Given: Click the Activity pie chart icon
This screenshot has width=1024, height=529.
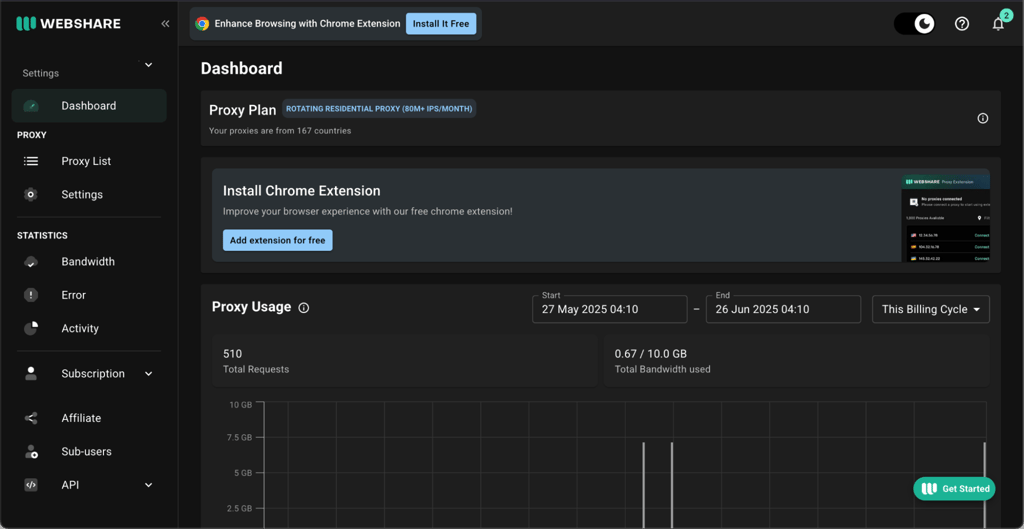Looking at the screenshot, I should [x=31, y=328].
